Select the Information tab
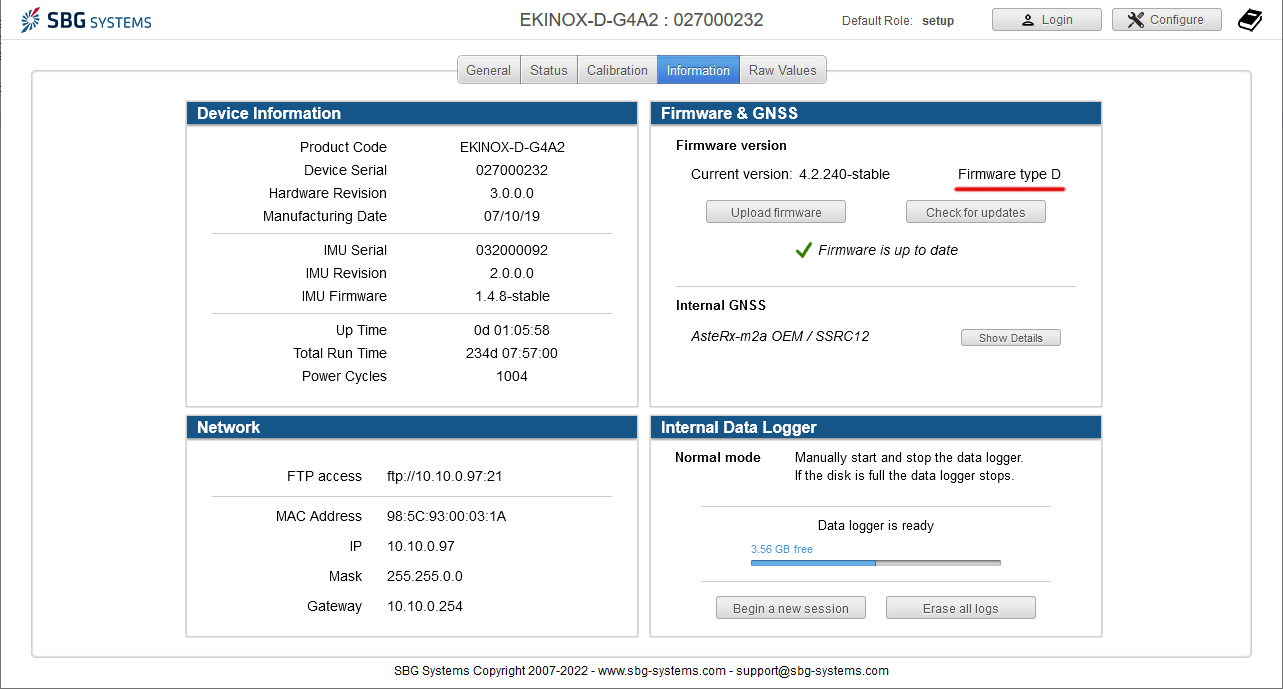This screenshot has height=689, width=1283. pyautogui.click(x=698, y=70)
